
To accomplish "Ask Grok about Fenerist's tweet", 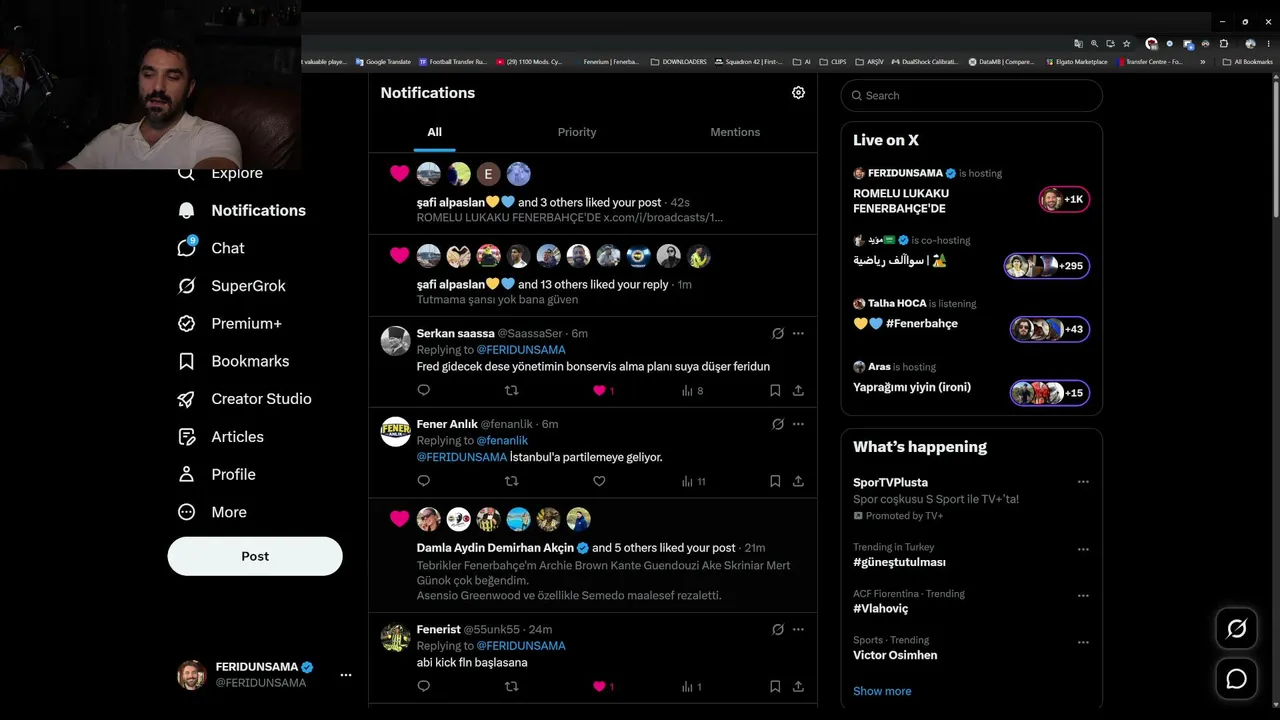I will [777, 629].
